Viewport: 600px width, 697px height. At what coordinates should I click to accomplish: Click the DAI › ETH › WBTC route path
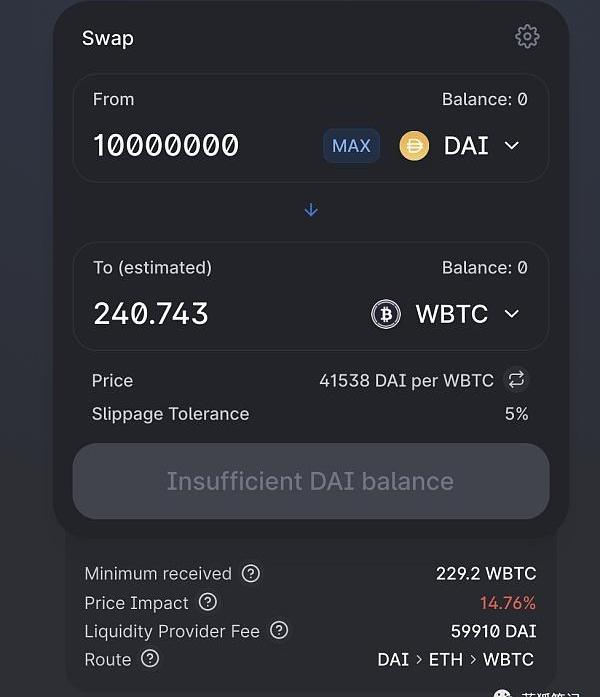455,660
